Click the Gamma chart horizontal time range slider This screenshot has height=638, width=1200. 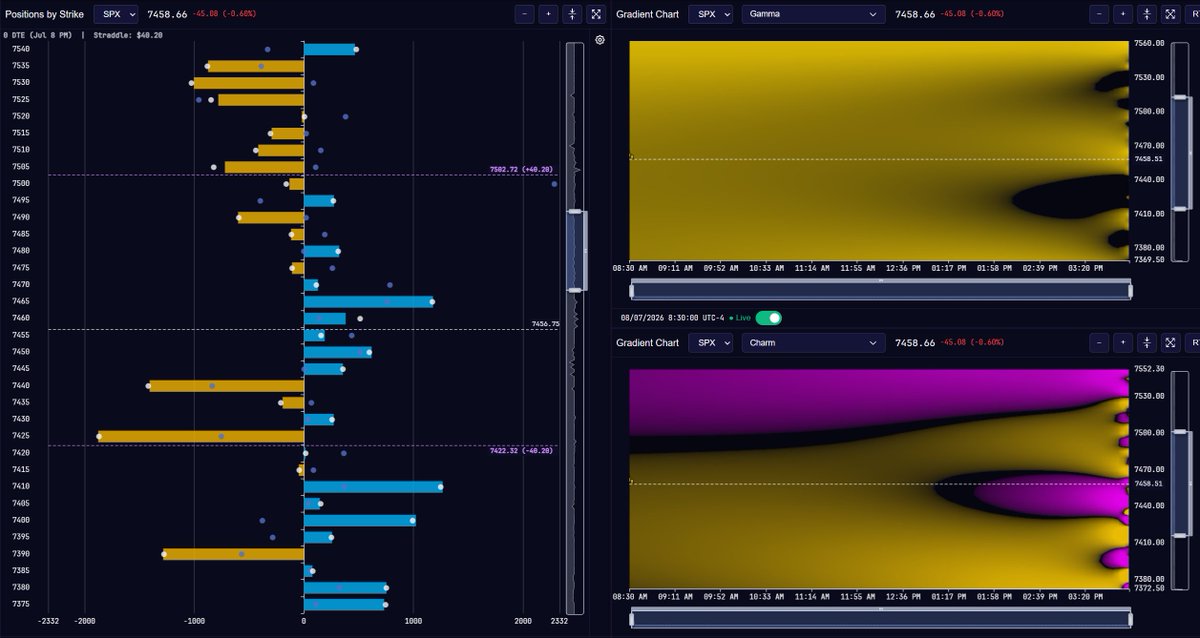pos(880,290)
